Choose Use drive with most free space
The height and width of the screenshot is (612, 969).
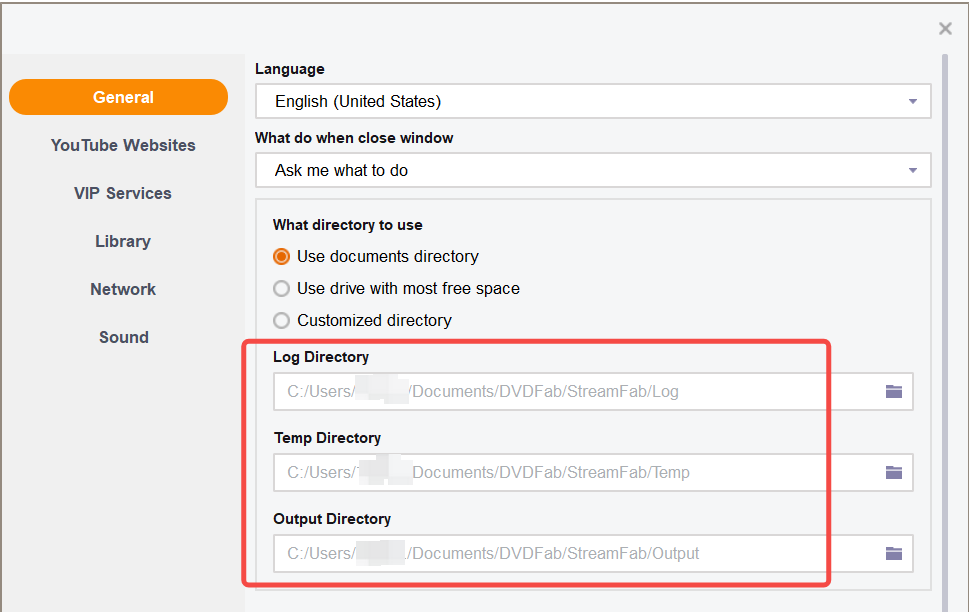(x=282, y=288)
